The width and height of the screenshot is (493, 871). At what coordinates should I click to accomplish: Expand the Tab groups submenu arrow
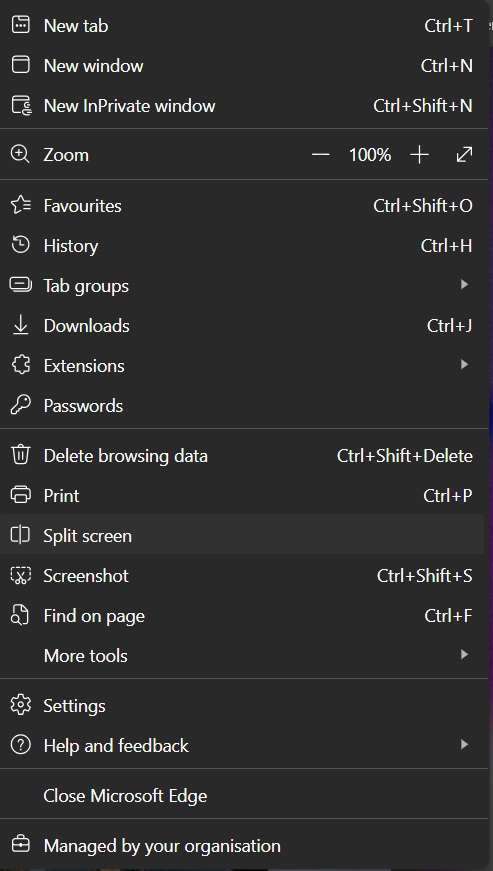click(465, 285)
